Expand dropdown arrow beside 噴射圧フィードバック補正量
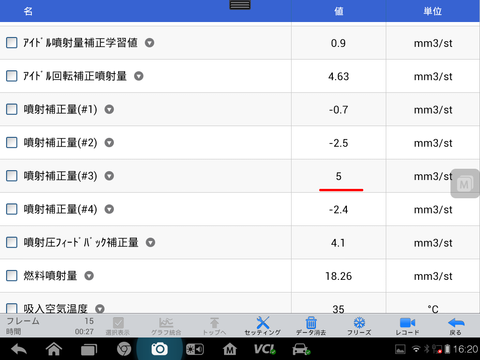 150,242
